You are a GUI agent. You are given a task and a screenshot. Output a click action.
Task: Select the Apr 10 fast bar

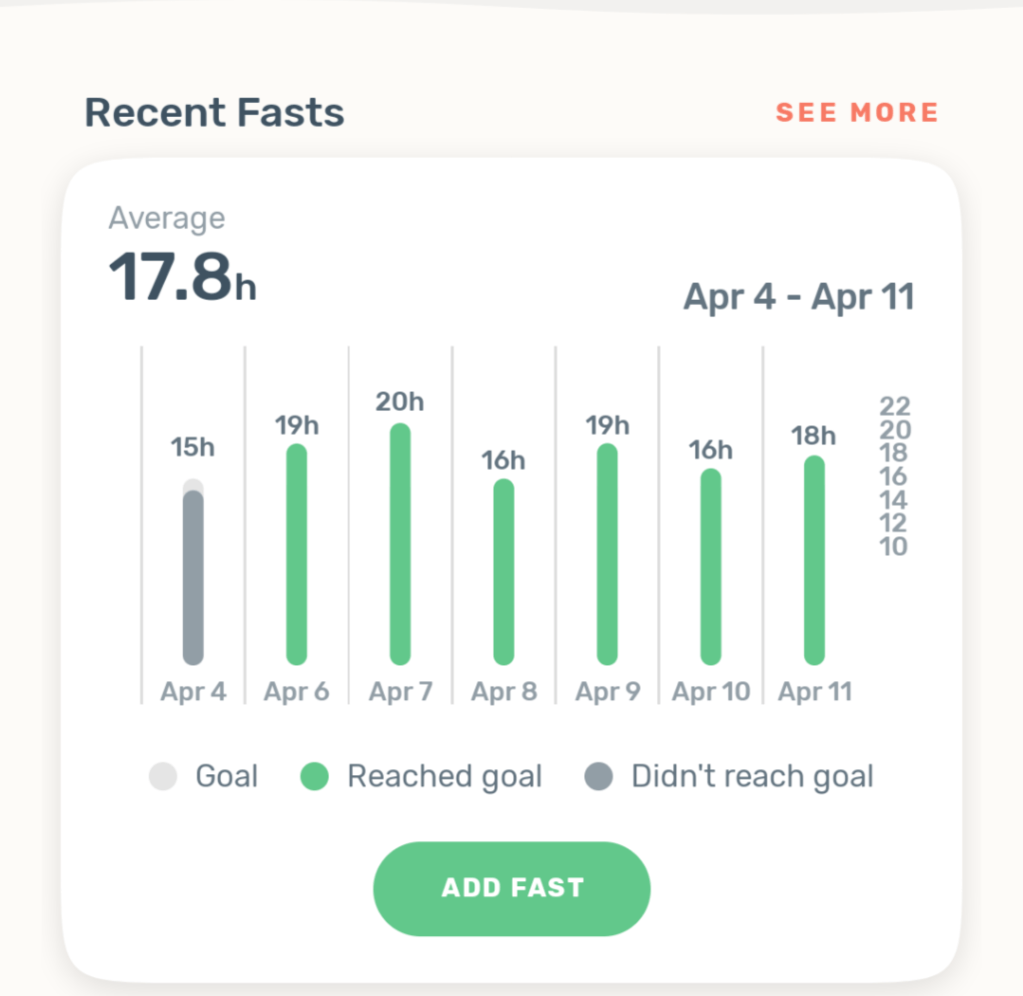(710, 566)
